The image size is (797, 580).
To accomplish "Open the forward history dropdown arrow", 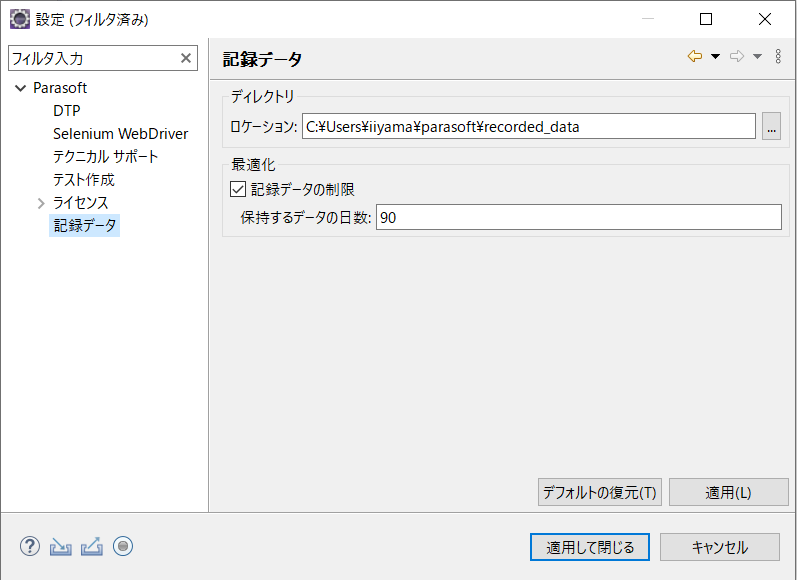I will point(757,56).
